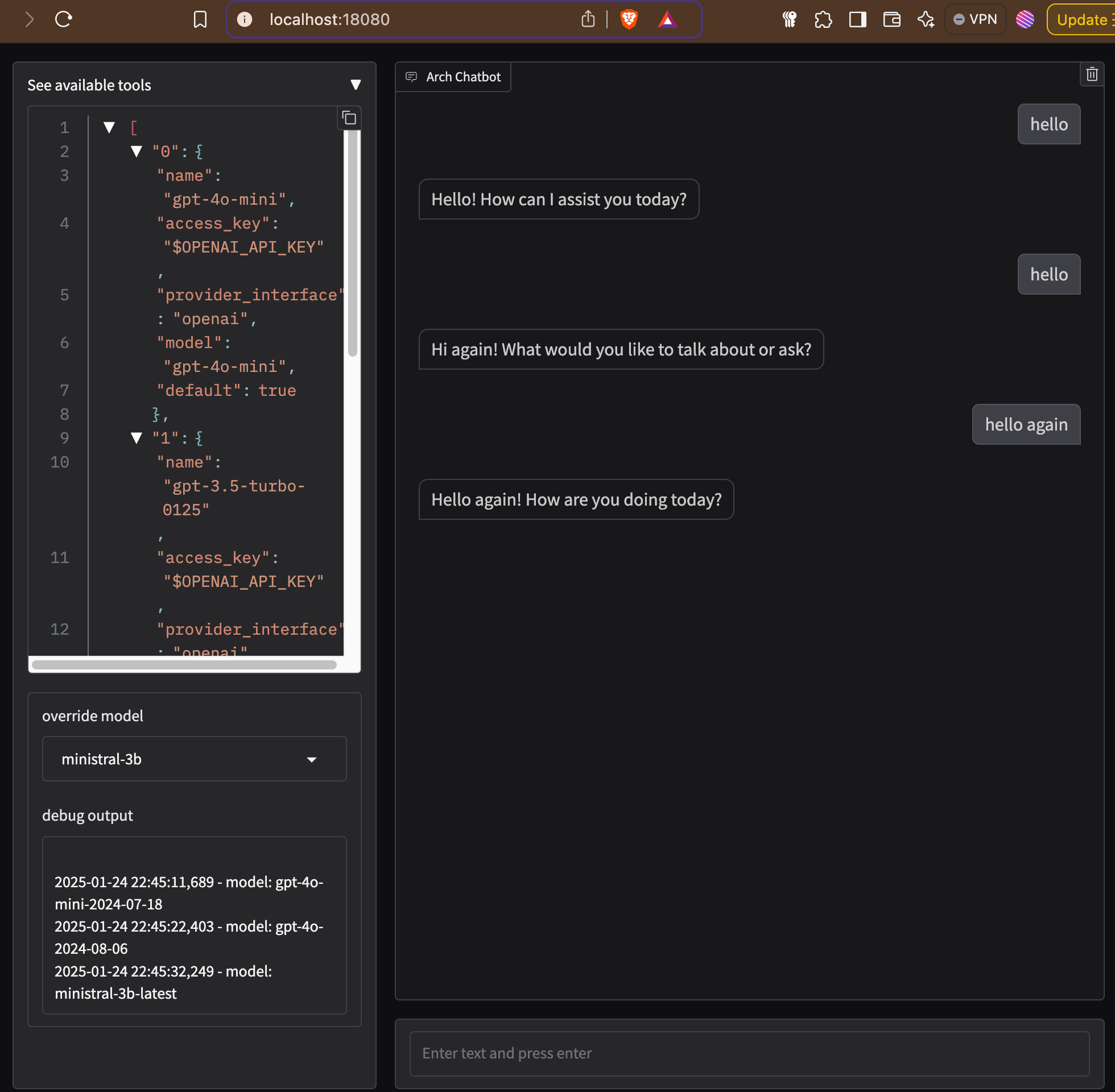Toggle the browser sidebar panel icon
The height and width of the screenshot is (1092, 1115).
[857, 19]
